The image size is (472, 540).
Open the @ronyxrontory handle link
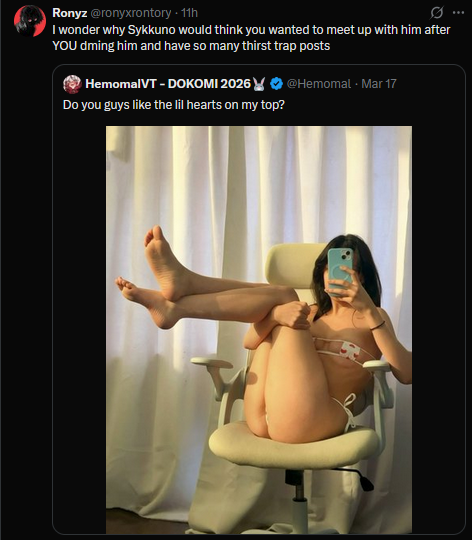click(130, 13)
